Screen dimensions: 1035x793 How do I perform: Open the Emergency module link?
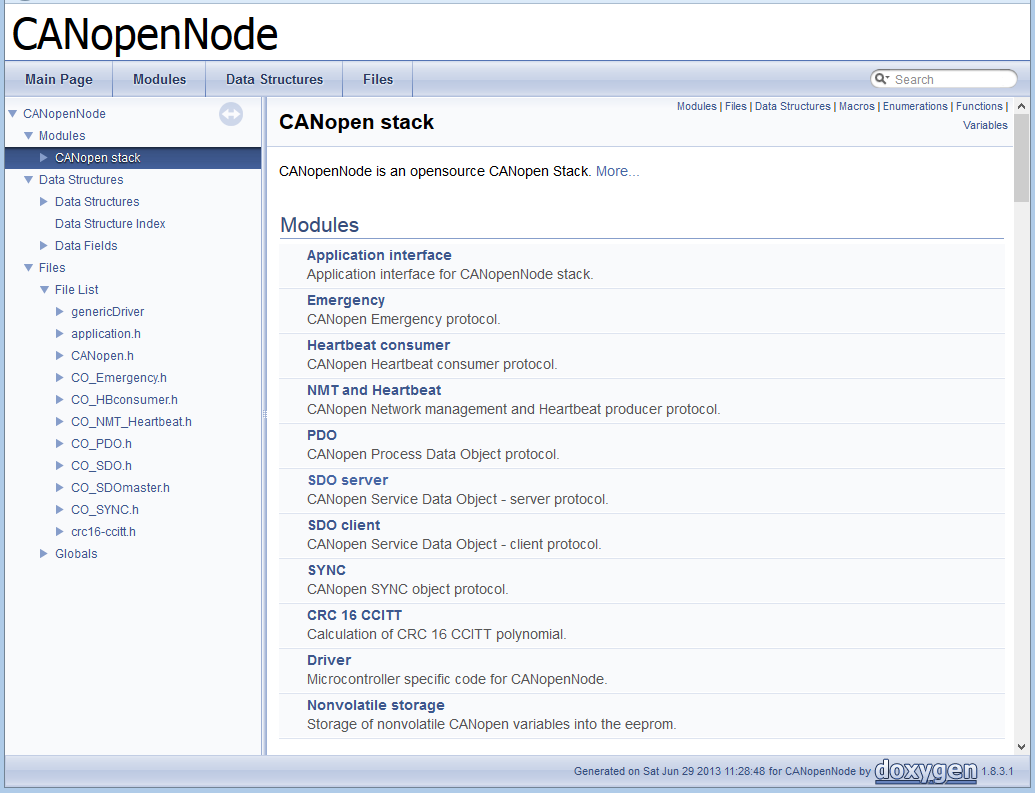click(x=345, y=300)
